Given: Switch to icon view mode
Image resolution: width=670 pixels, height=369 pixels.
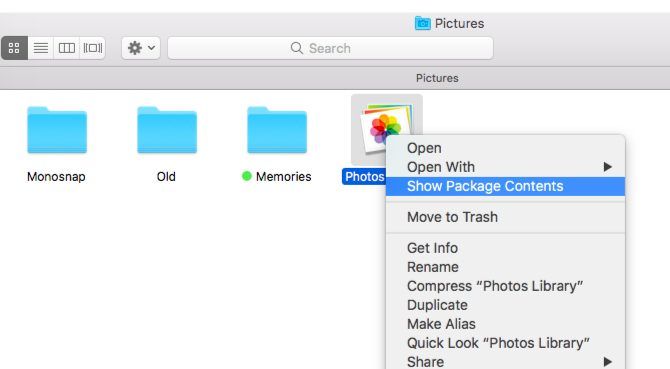Looking at the screenshot, I should click(x=14, y=48).
